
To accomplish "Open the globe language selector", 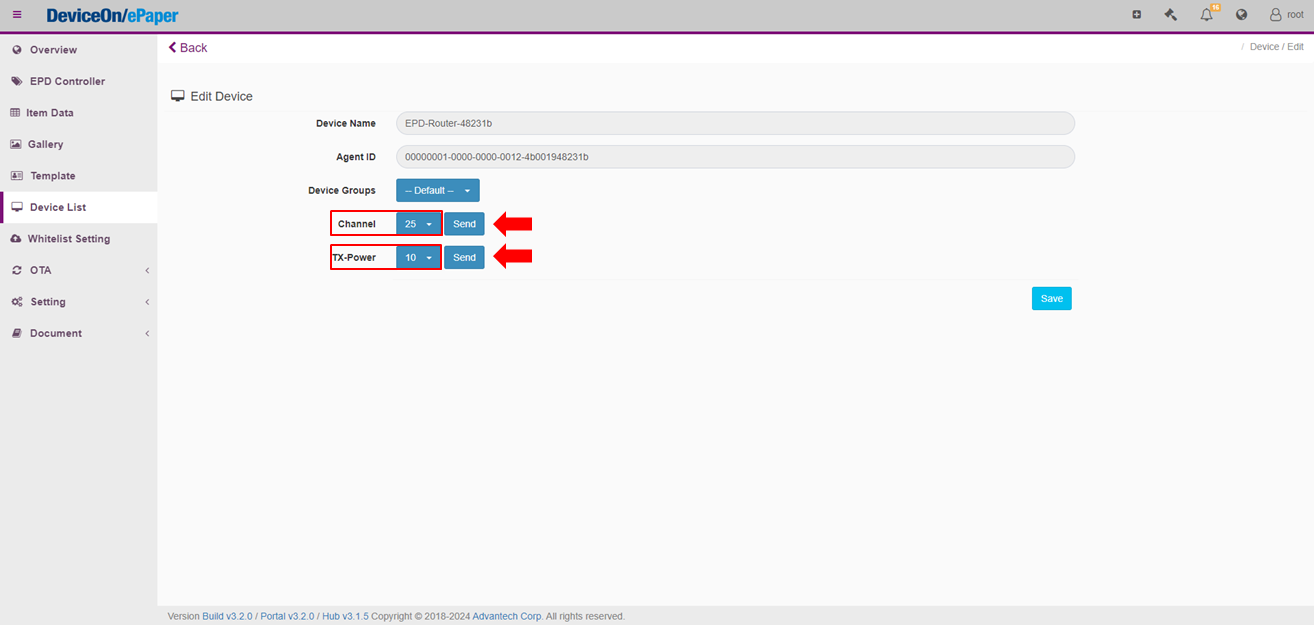I will click(x=1241, y=15).
